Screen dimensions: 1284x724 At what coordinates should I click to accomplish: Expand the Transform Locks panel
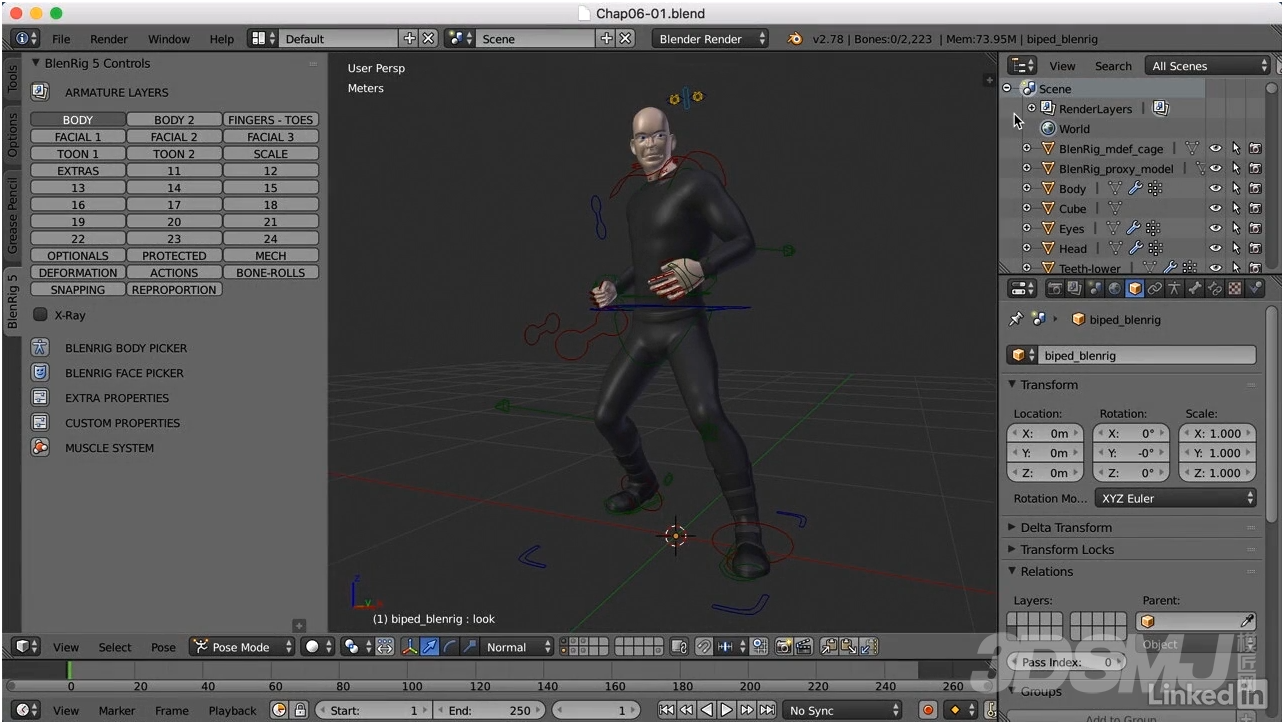coord(1067,549)
